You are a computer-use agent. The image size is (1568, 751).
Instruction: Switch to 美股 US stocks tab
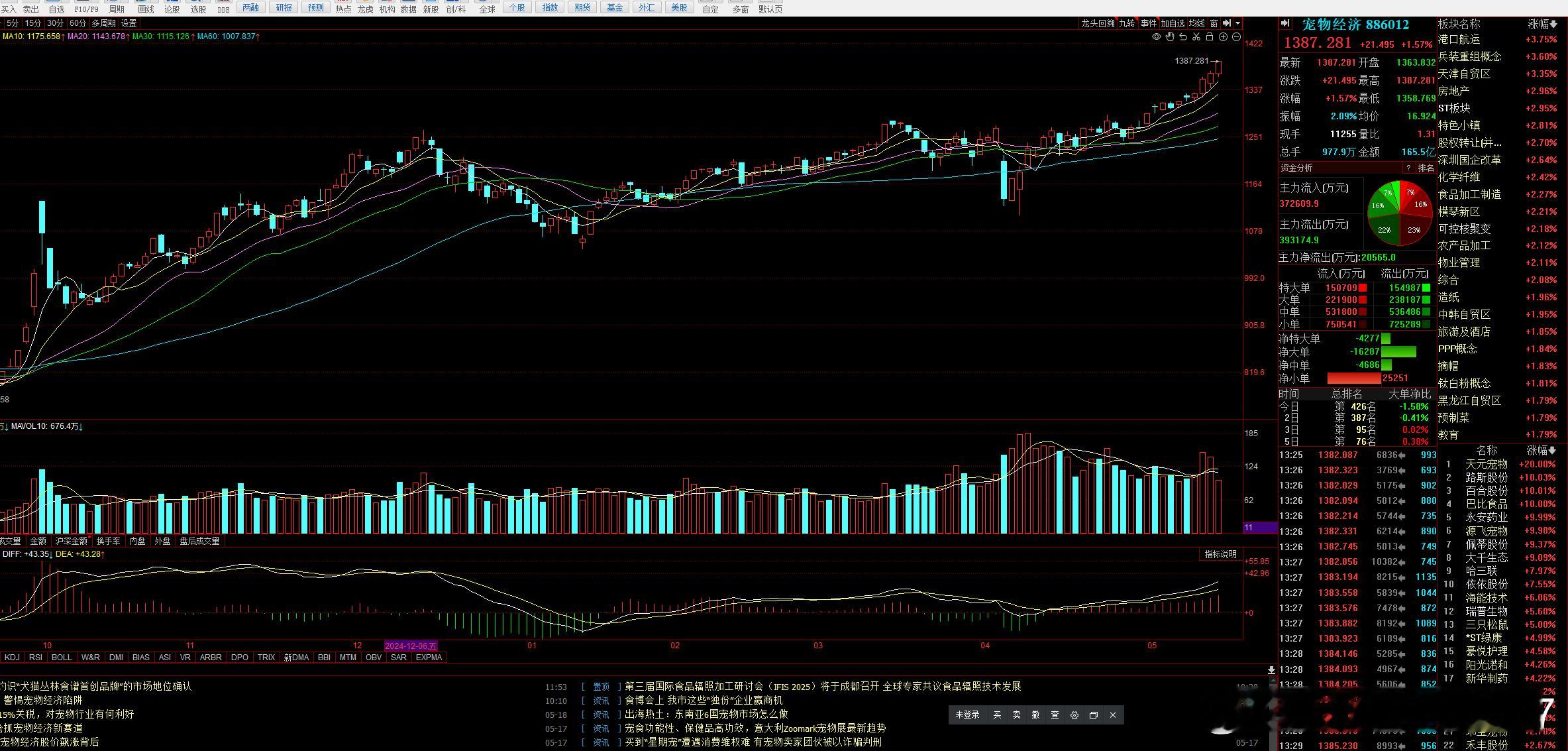[x=680, y=7]
